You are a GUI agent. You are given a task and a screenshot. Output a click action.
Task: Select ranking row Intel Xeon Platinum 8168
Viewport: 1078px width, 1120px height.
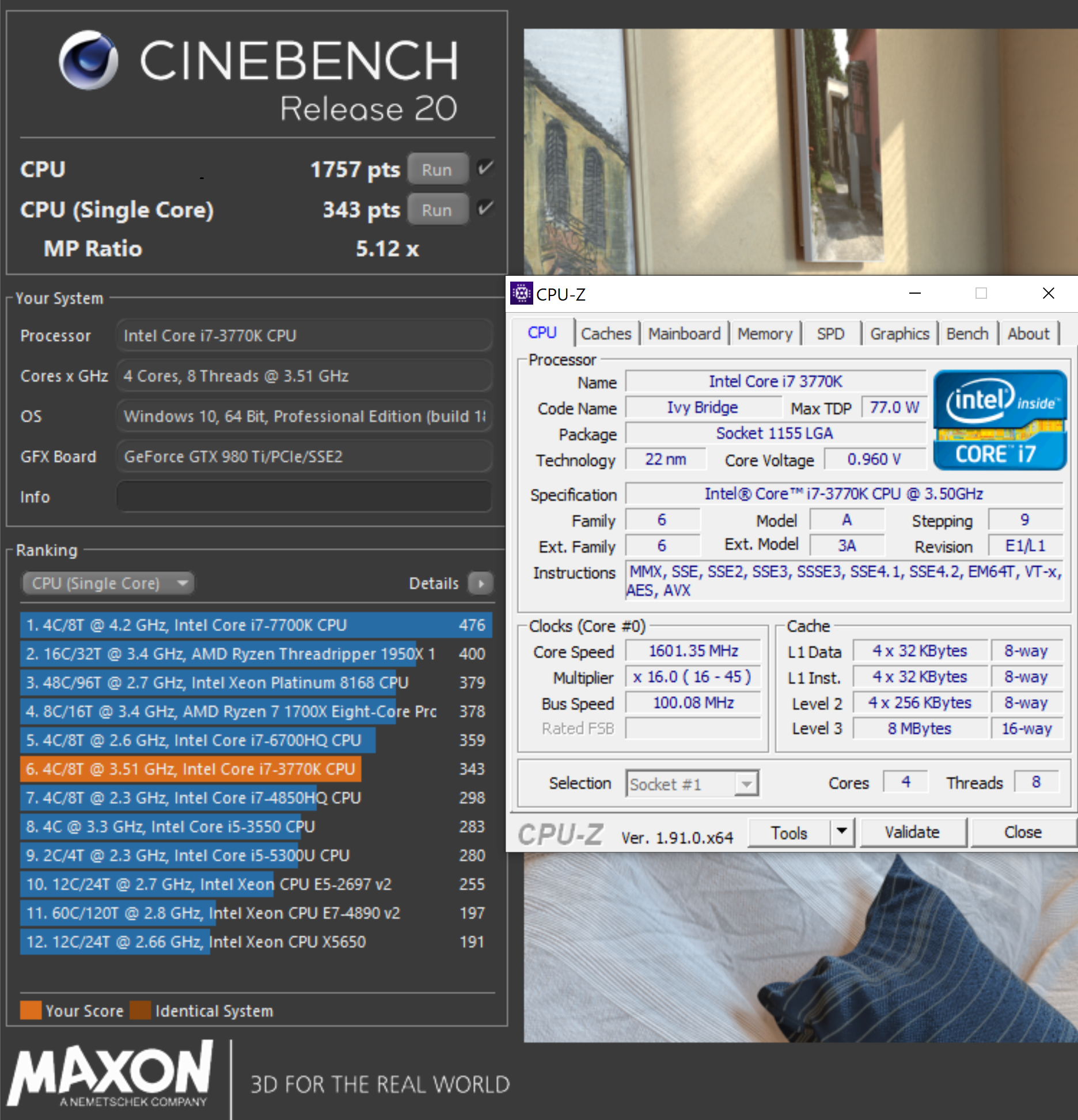(x=256, y=682)
